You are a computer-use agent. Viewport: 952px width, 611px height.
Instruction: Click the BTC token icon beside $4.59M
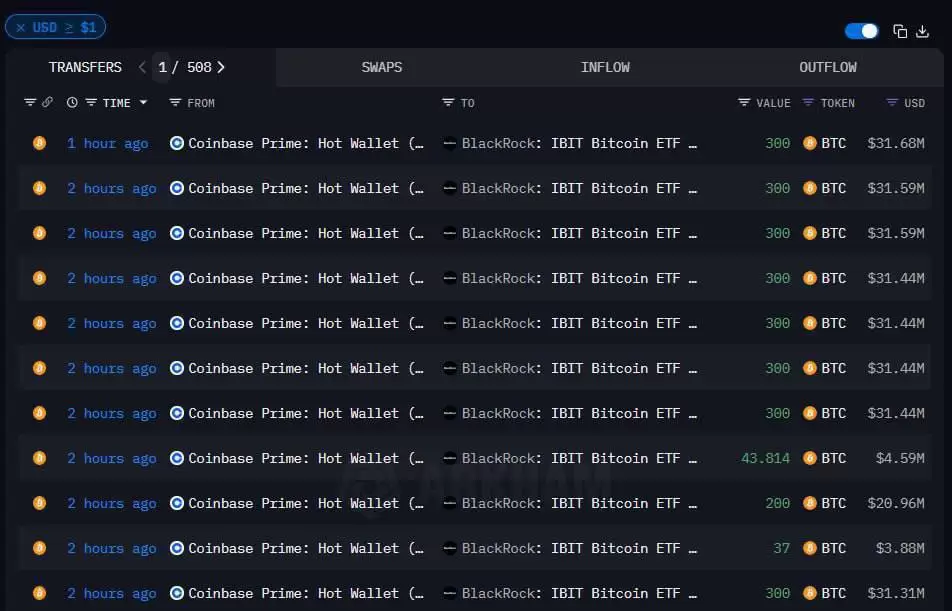(x=809, y=458)
